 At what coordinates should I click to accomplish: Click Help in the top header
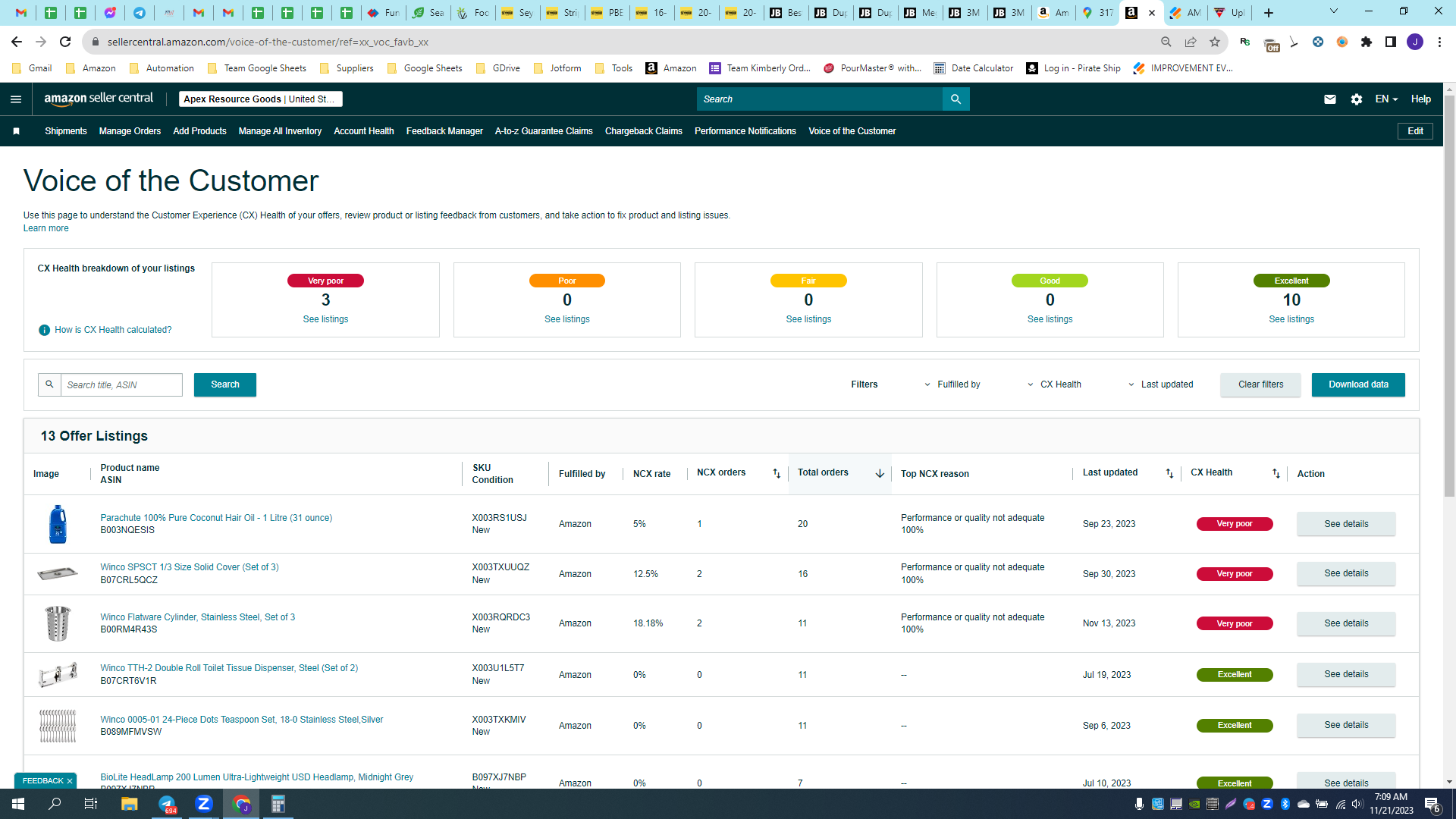[1420, 99]
